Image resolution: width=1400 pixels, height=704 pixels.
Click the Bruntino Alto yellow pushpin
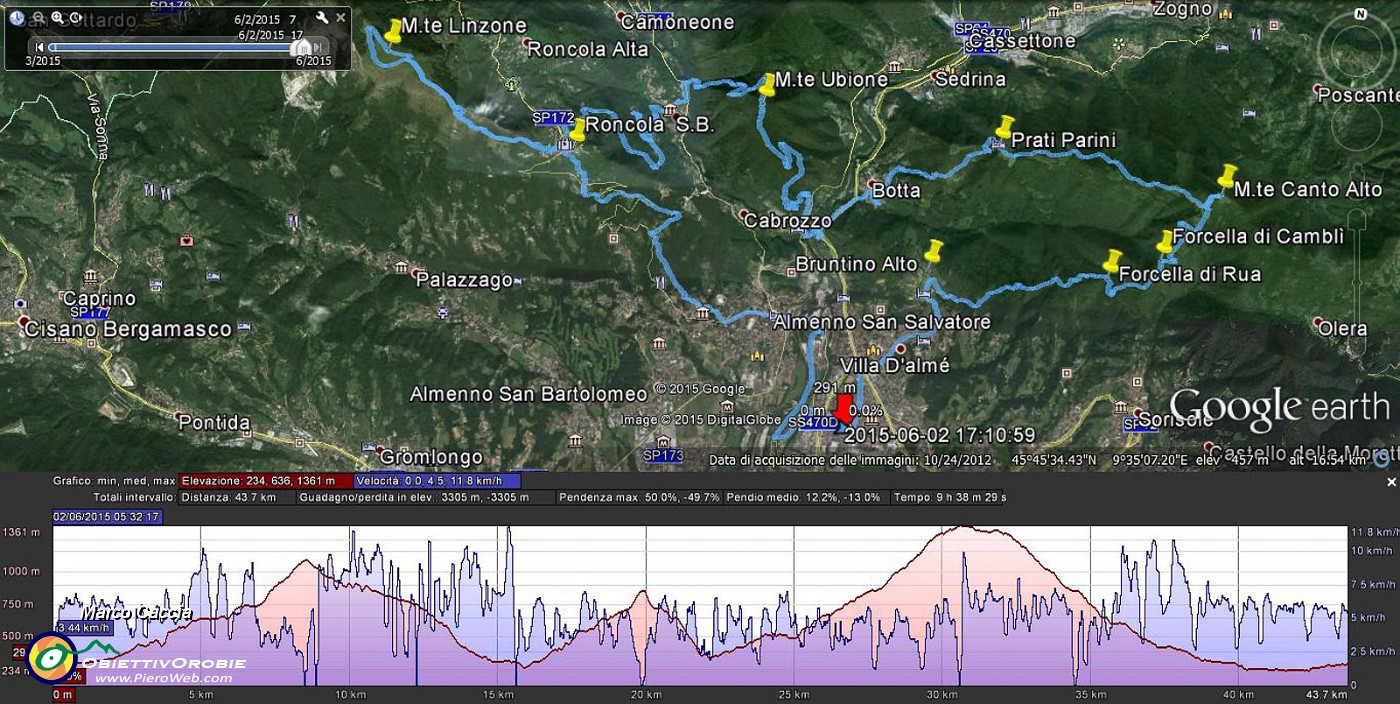(934, 250)
